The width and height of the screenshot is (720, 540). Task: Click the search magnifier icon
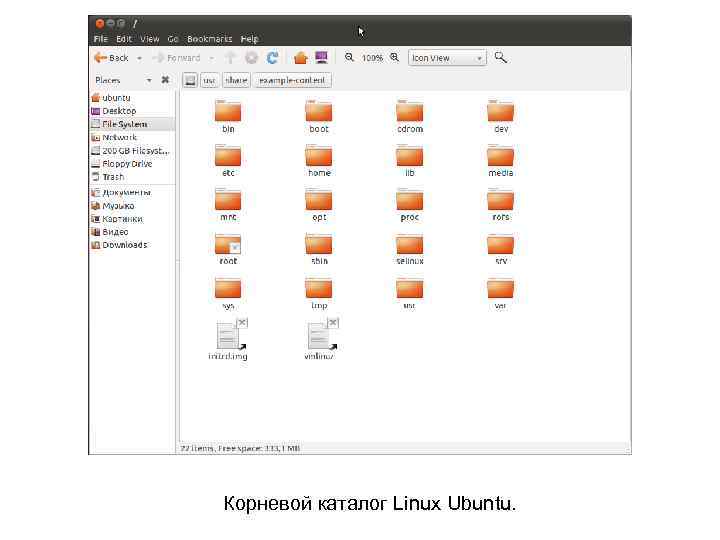(501, 57)
